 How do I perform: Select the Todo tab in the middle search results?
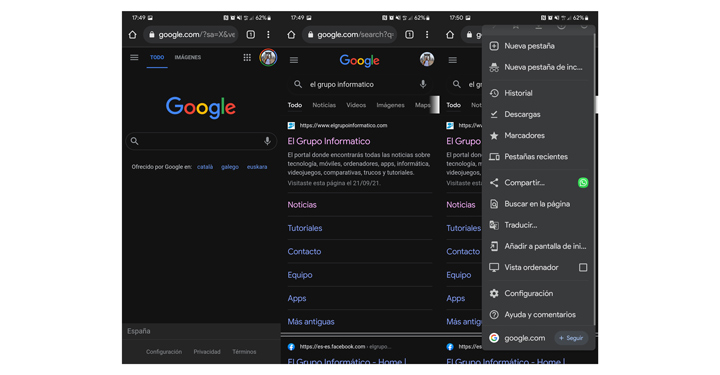click(295, 105)
